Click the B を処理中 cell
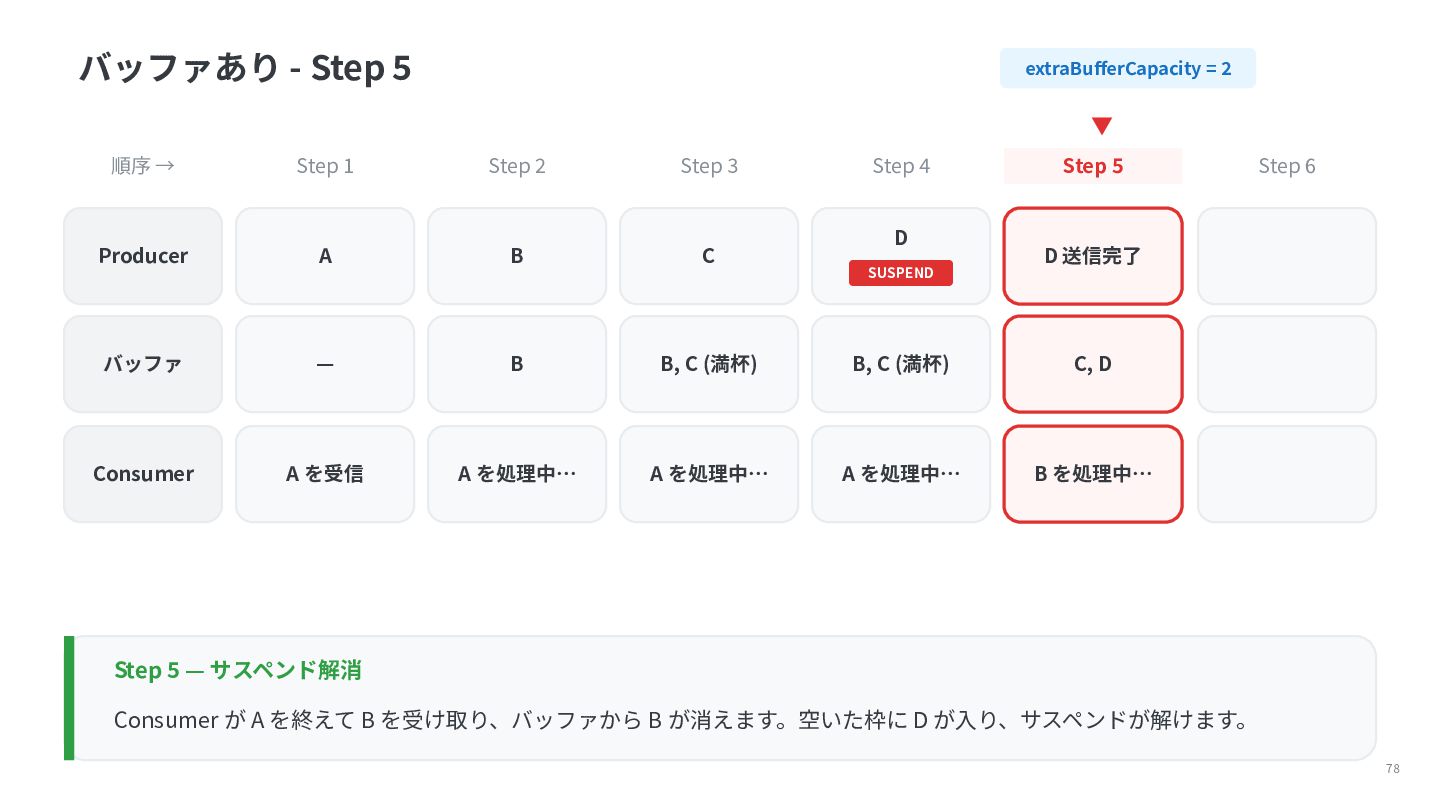Screen dimensions: 1440x810 click(x=1093, y=474)
